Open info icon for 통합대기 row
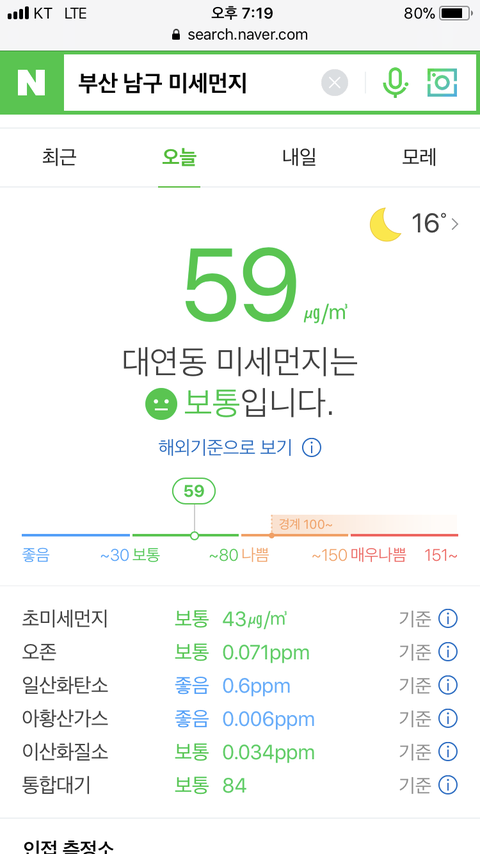This screenshot has width=480, height=854. pyautogui.click(x=448, y=785)
